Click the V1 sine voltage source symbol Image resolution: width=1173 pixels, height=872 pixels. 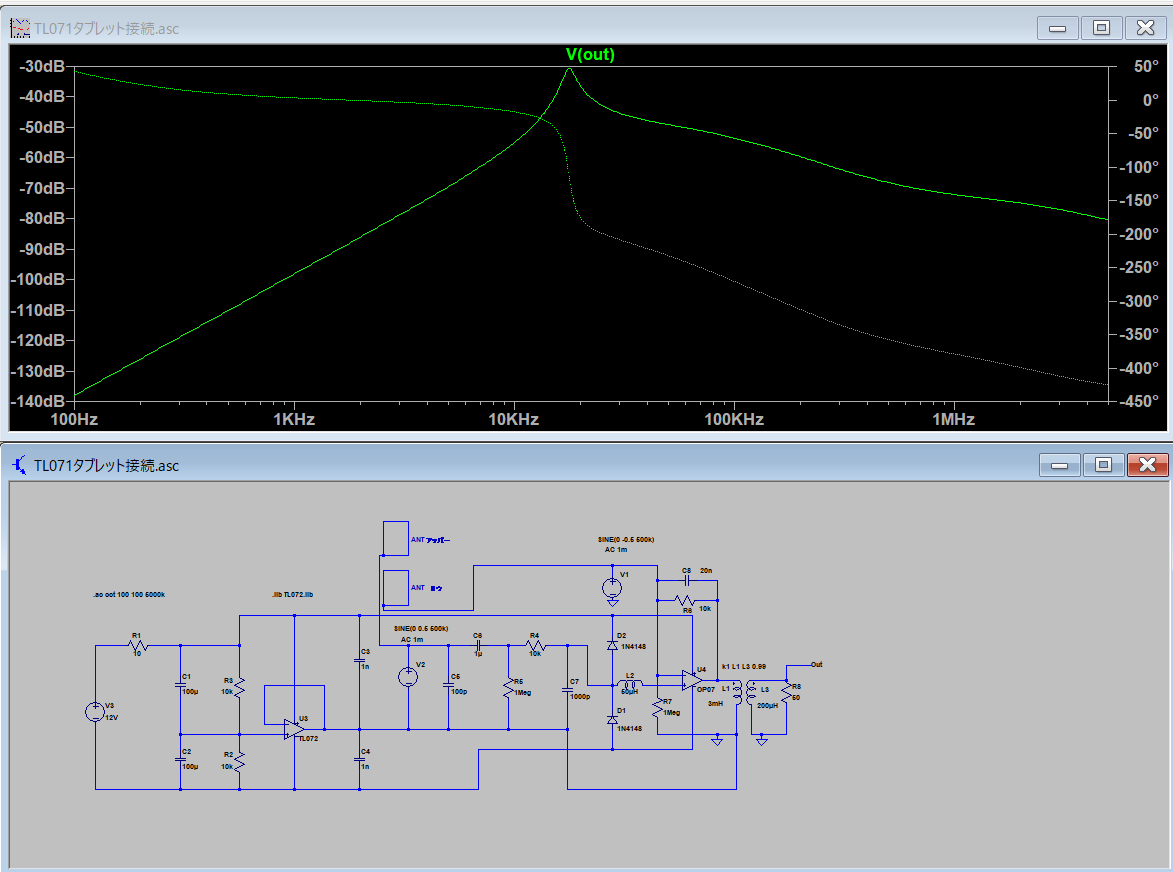(612, 587)
